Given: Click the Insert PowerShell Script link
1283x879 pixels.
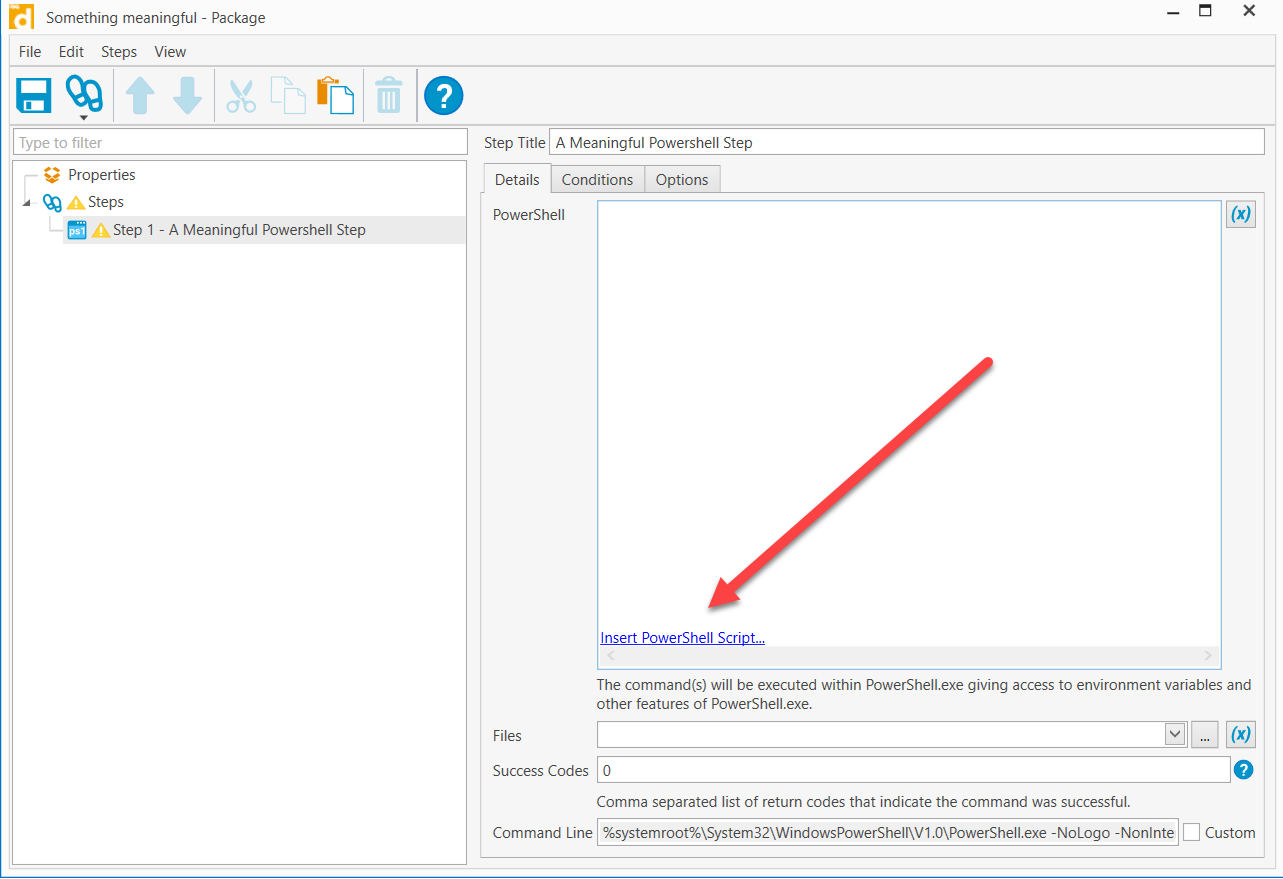Looking at the screenshot, I should (x=682, y=638).
